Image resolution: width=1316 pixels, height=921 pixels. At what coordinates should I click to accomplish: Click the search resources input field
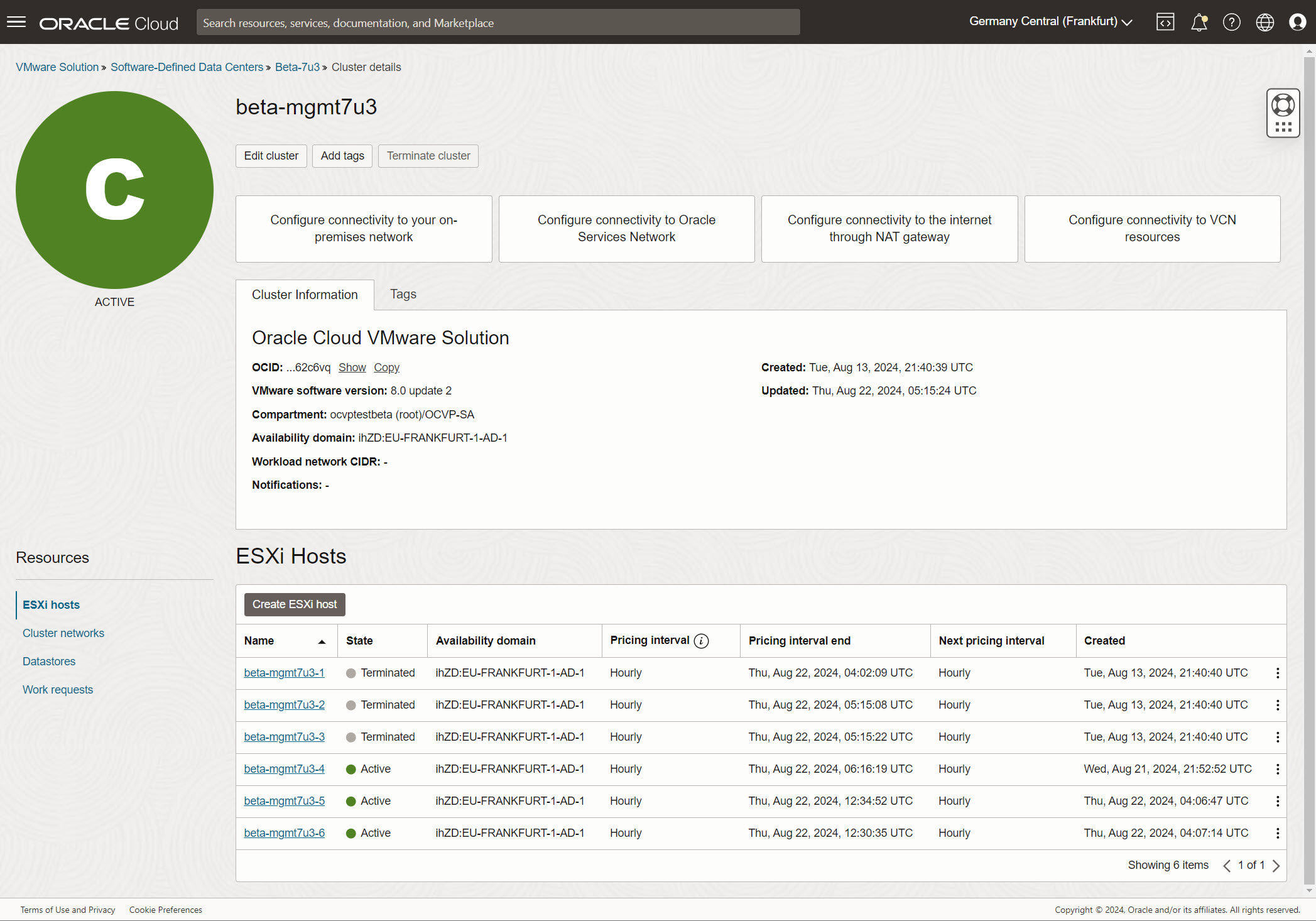pos(498,23)
